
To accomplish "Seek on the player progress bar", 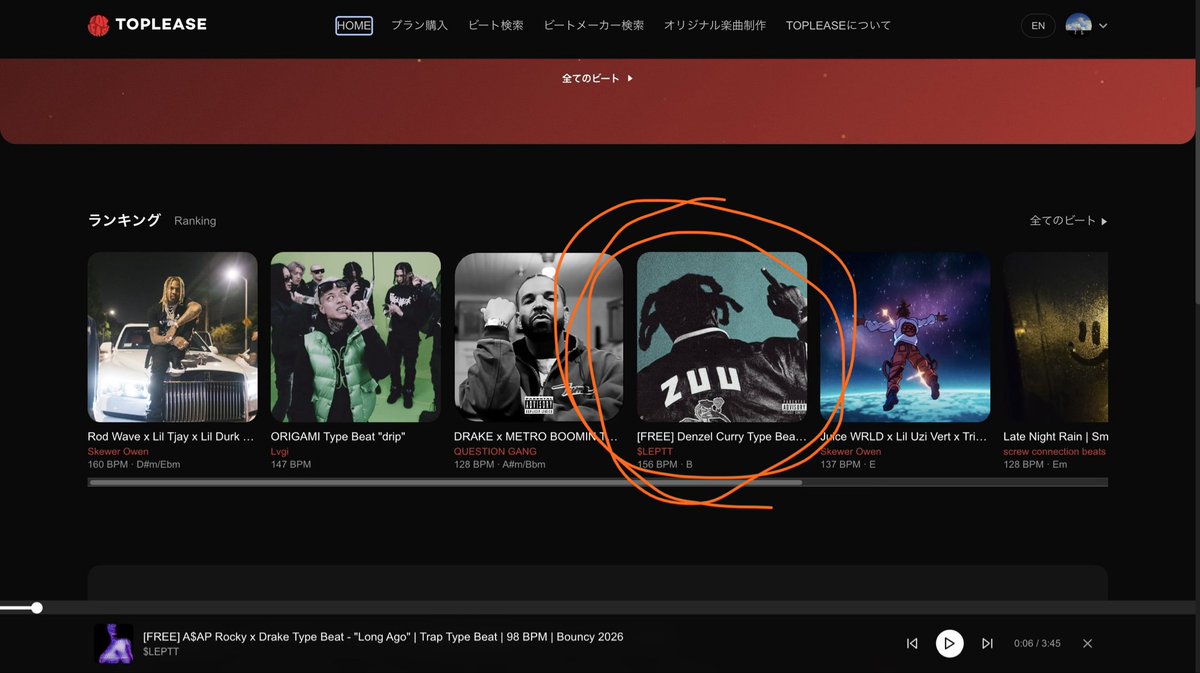I will [x=600, y=607].
